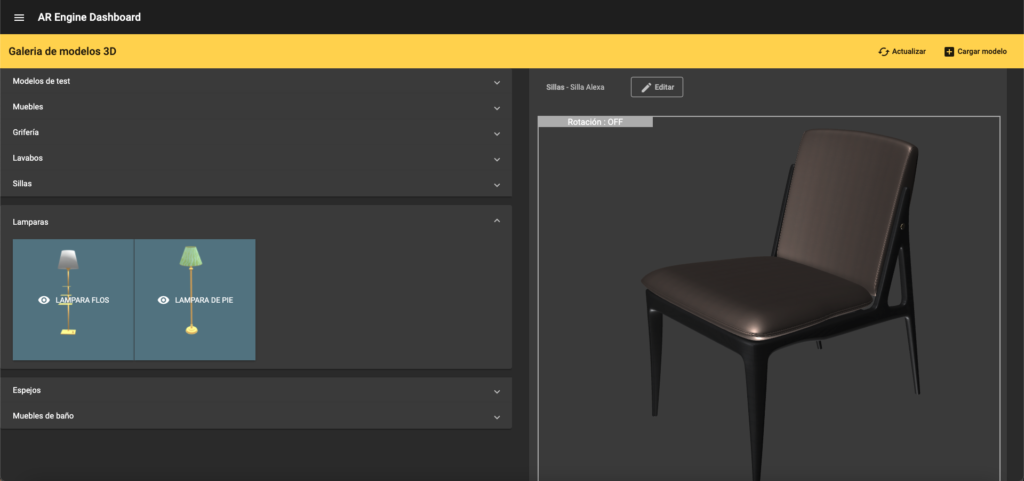Viewport: 1024px width, 481px height.
Task: Collapse the Lamparas section
Action: point(497,221)
